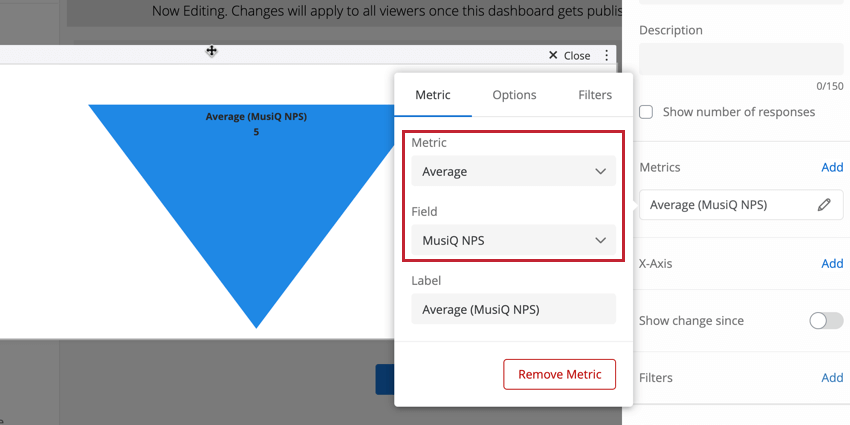Open the Field dropdown showing MusiQ NPS
Image resolution: width=850 pixels, height=425 pixels.
(513, 240)
